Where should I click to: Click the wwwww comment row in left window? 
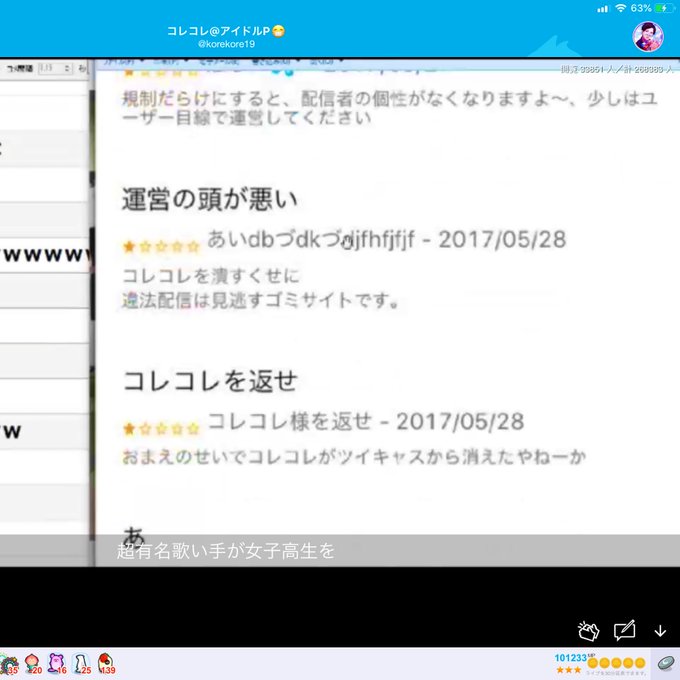tap(45, 255)
